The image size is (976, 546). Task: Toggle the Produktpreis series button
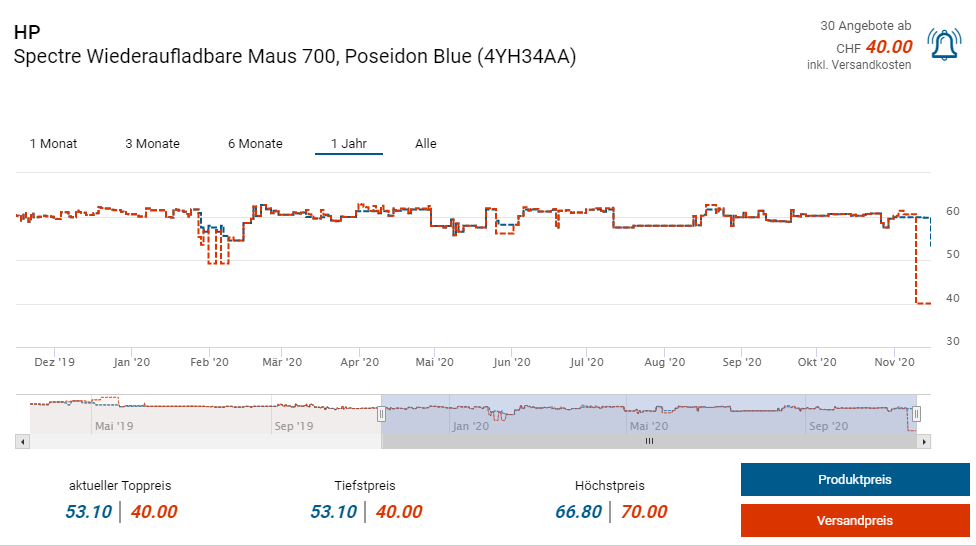855,480
